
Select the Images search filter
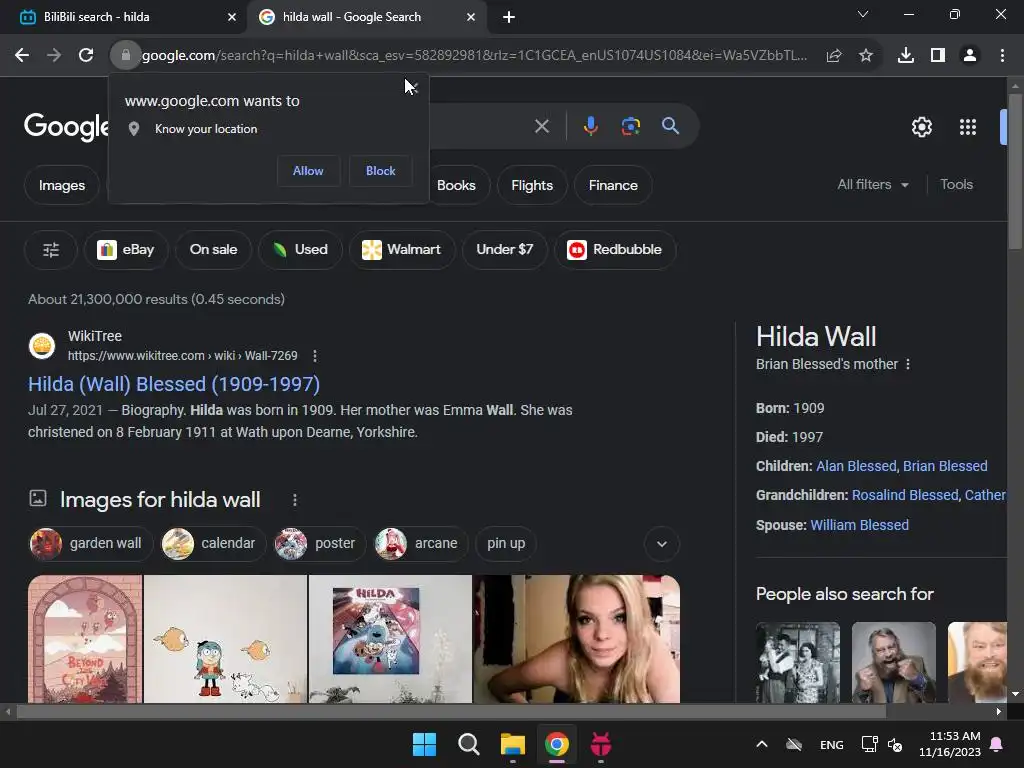(61, 185)
